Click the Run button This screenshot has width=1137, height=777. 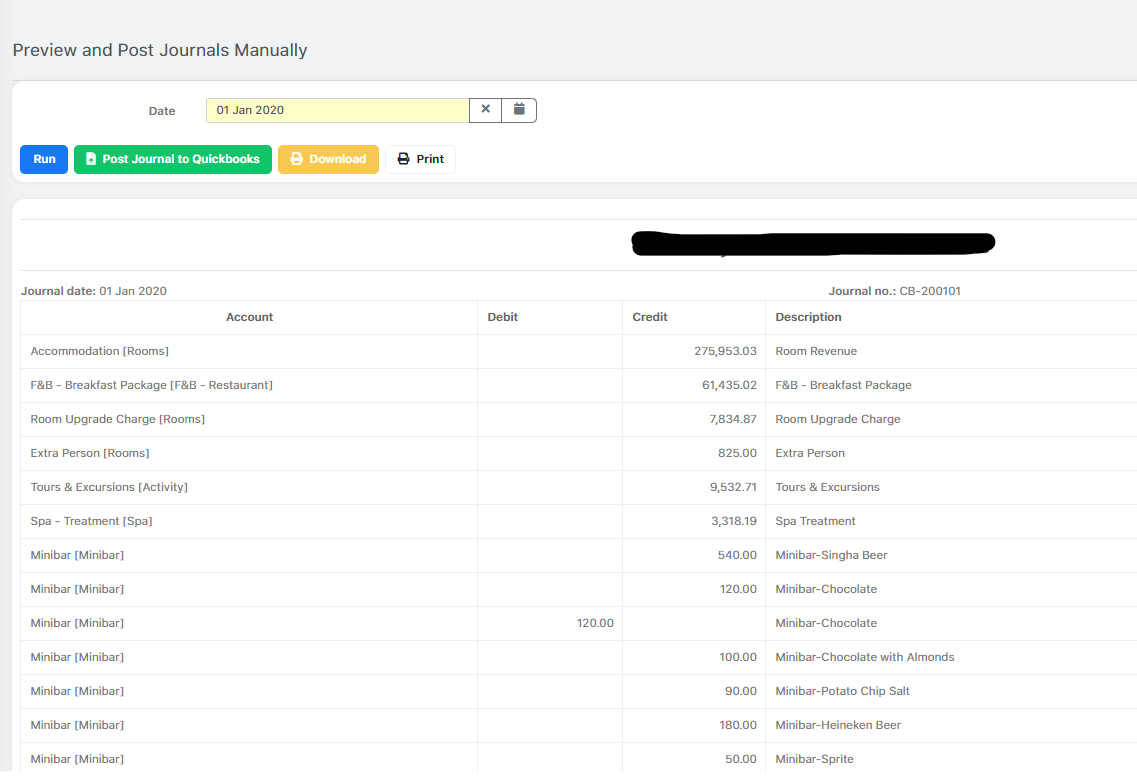tap(44, 159)
